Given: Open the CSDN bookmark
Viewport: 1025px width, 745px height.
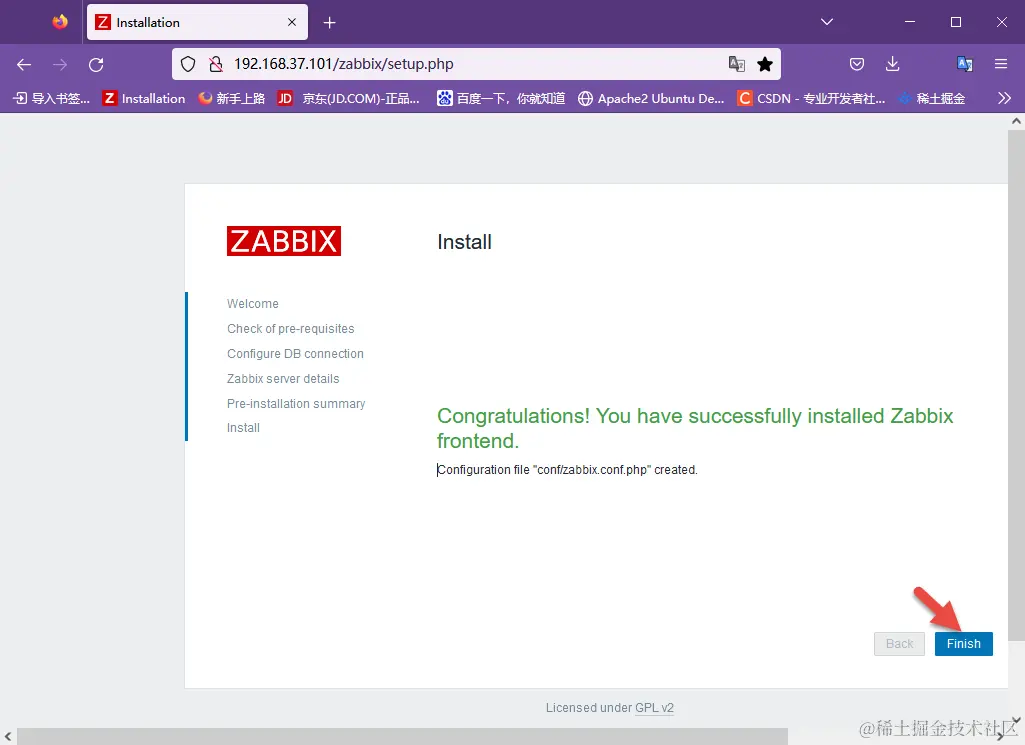Looking at the screenshot, I should pyautogui.click(x=811, y=99).
